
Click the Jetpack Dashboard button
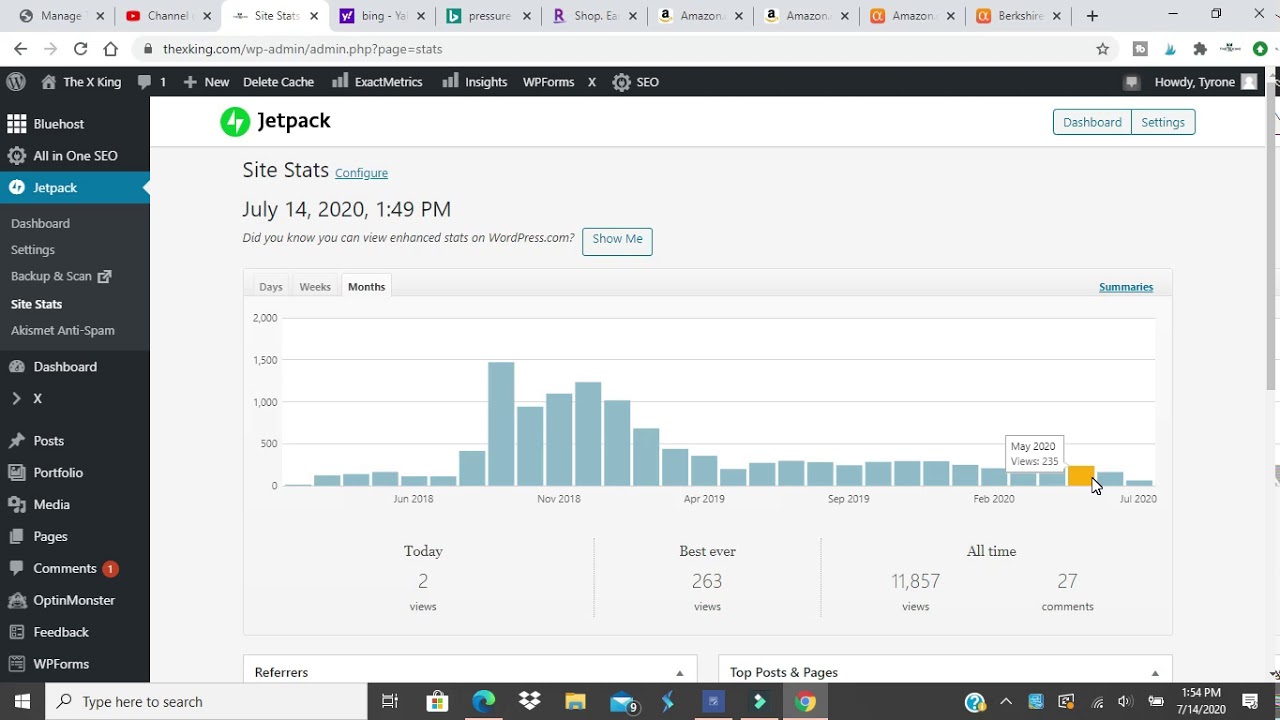point(1092,122)
